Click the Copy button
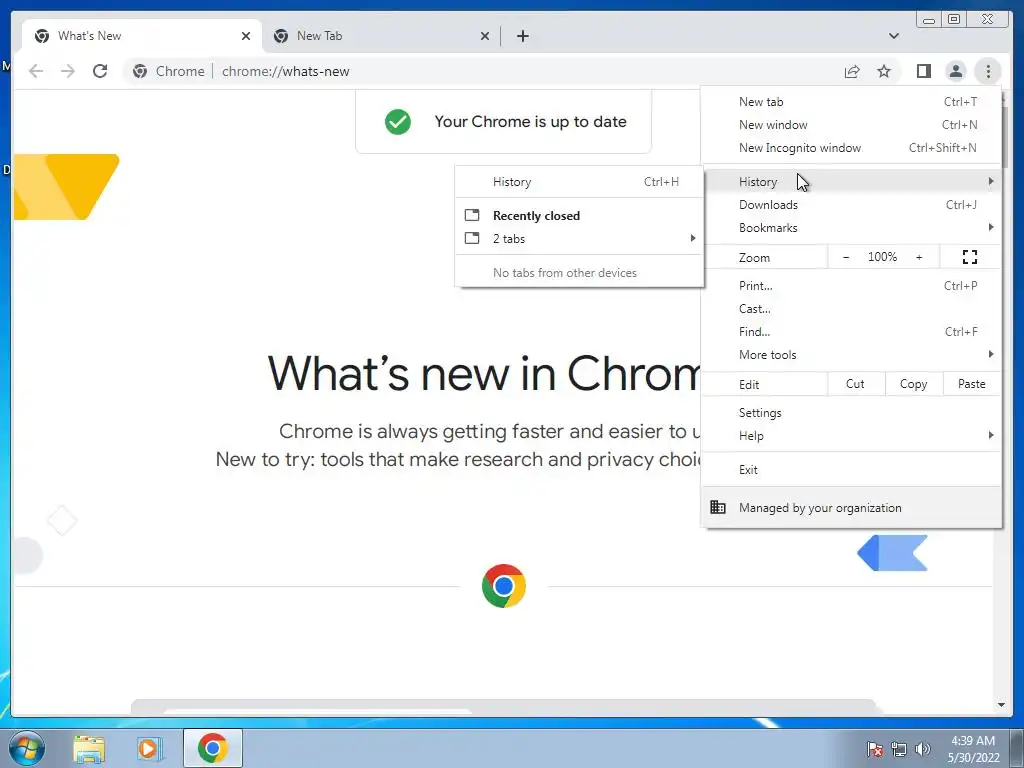Screen dimensions: 1024x768 pos(914,384)
